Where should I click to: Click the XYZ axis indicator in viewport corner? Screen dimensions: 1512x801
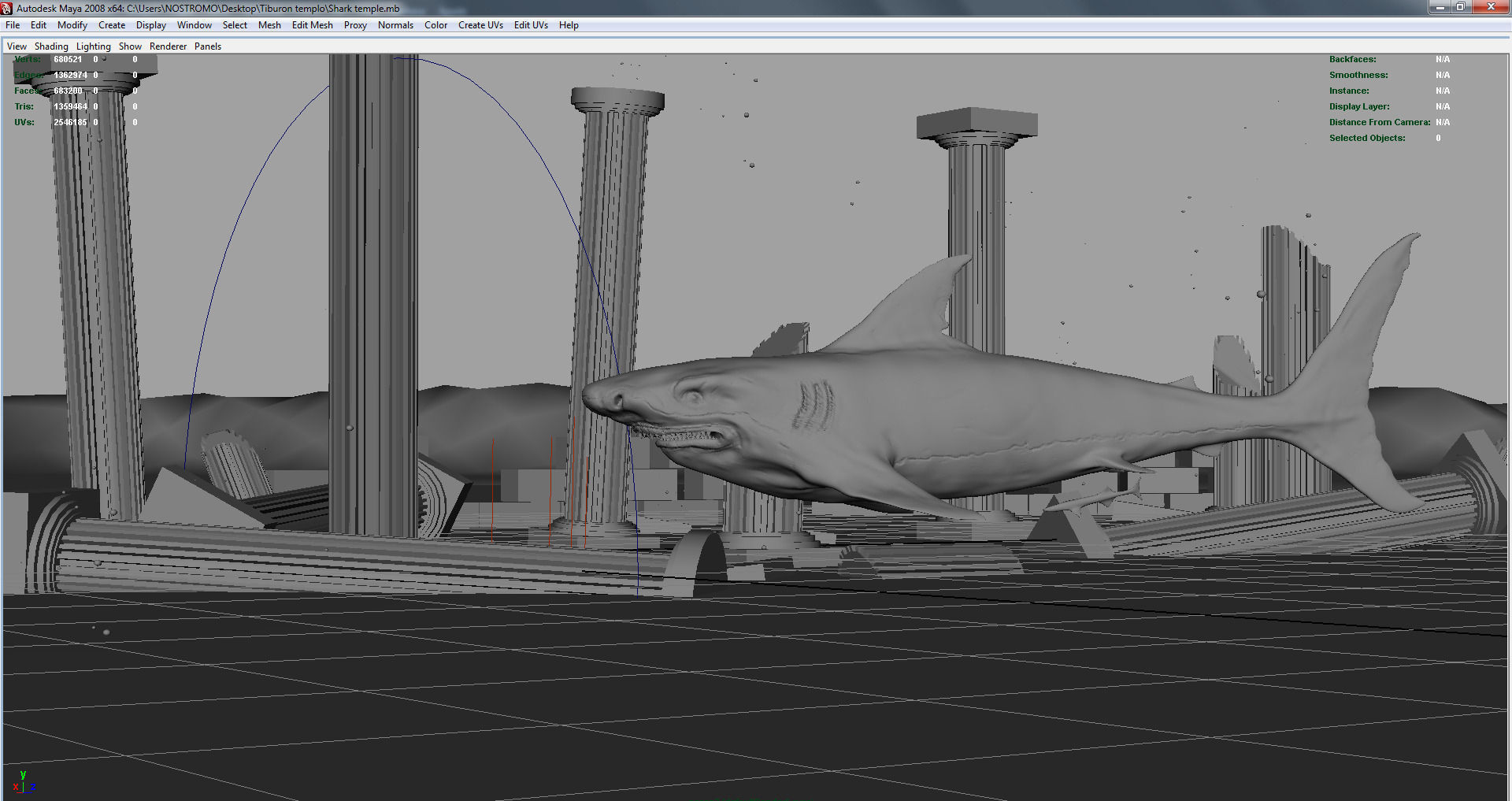click(24, 782)
